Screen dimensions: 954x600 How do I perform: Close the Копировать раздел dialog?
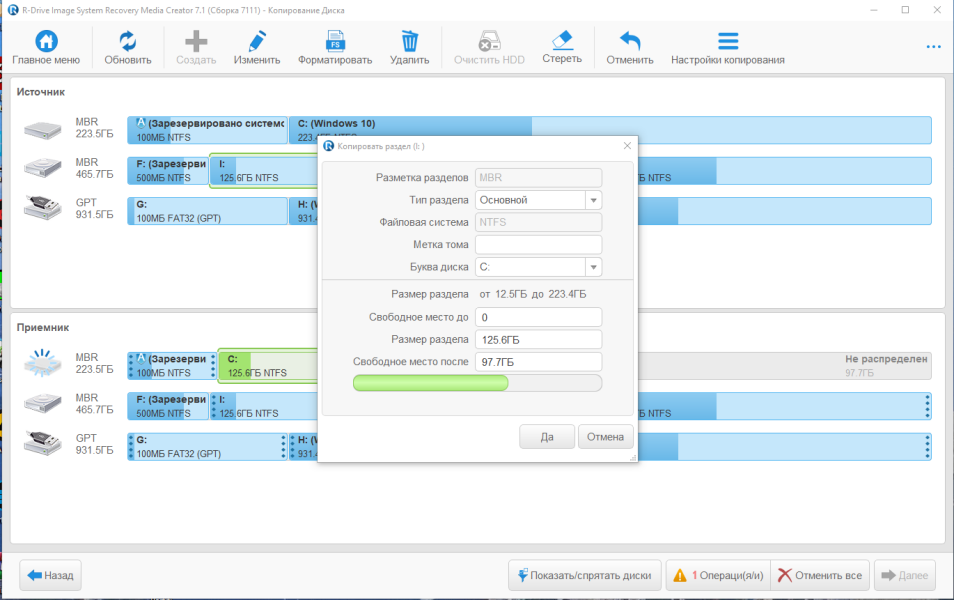pyautogui.click(x=627, y=146)
